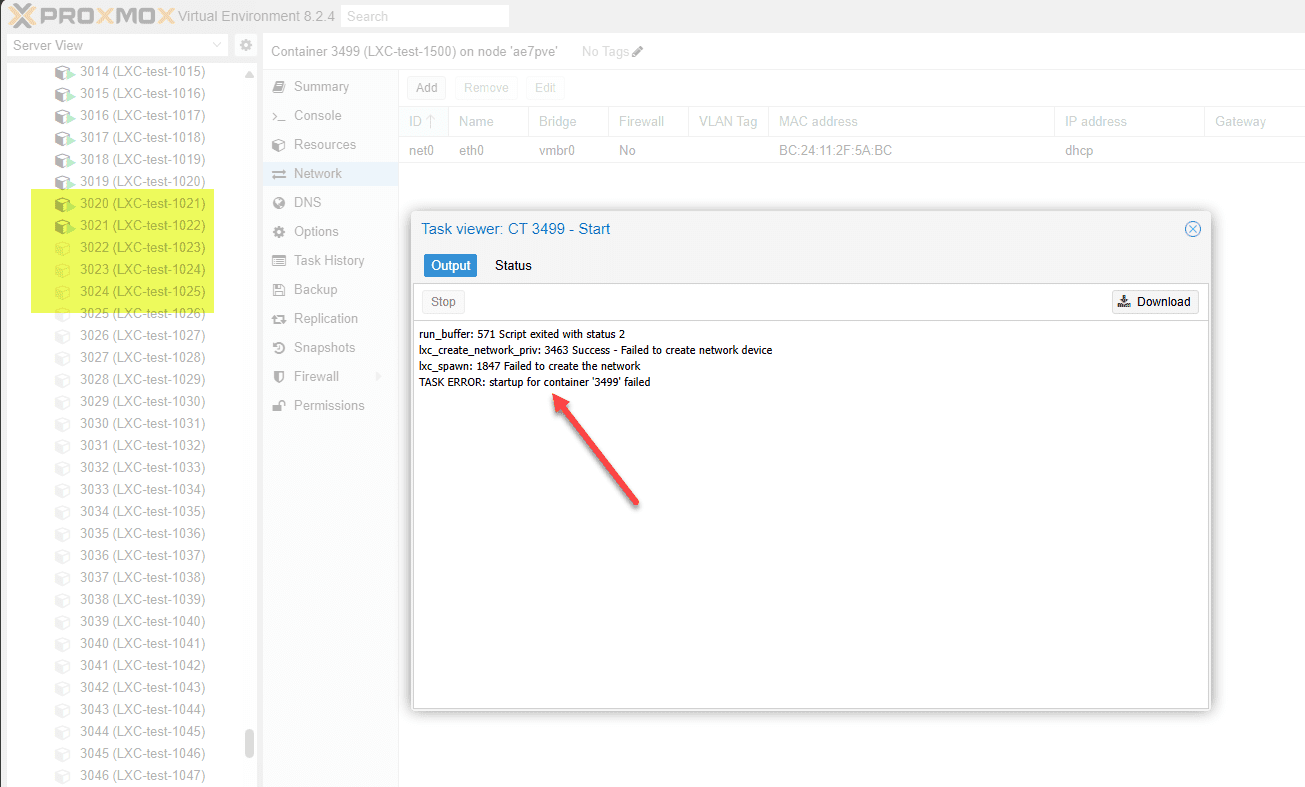Download the task log
The width and height of the screenshot is (1305, 787).
point(1154,302)
